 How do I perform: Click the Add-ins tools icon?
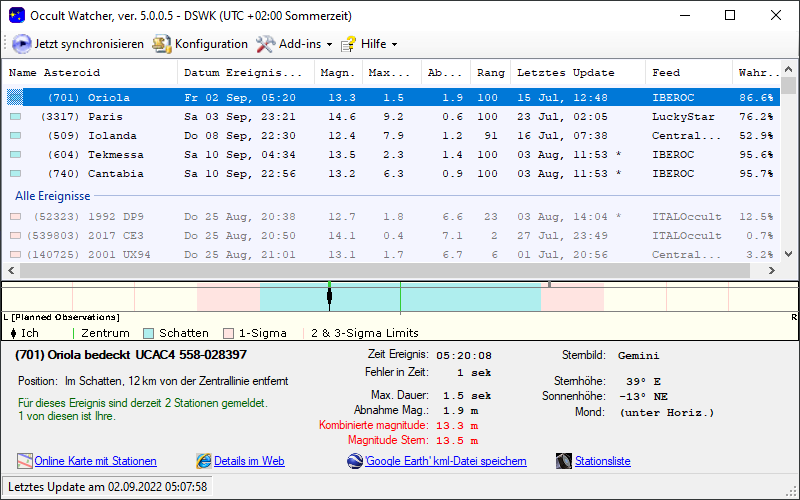click(265, 44)
